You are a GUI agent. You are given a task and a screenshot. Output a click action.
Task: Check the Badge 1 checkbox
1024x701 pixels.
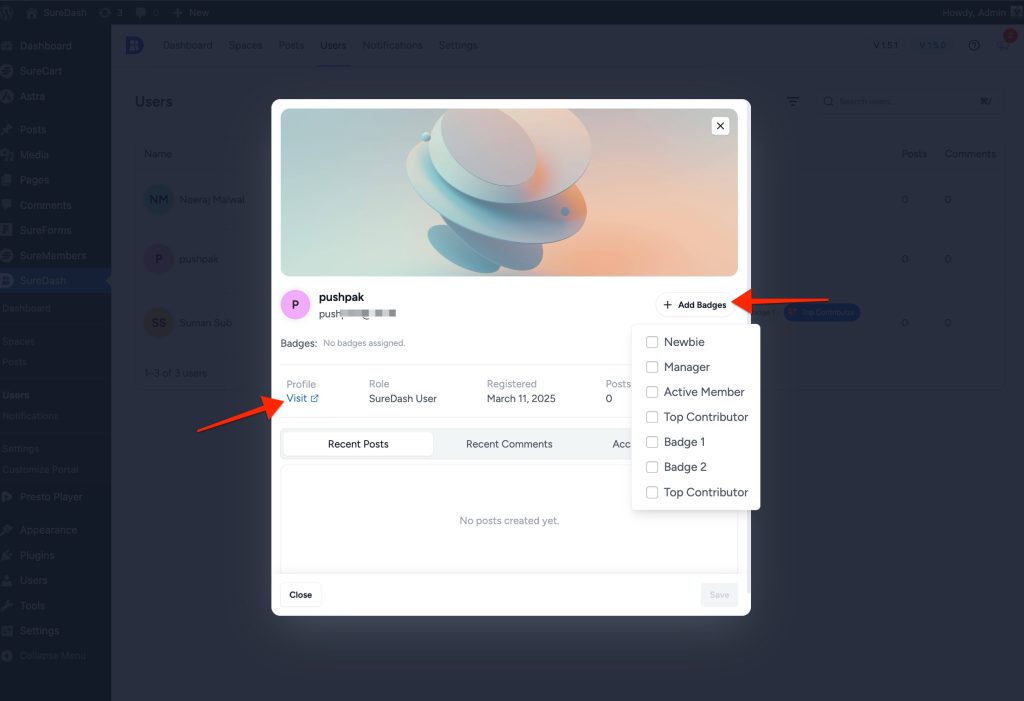(652, 441)
